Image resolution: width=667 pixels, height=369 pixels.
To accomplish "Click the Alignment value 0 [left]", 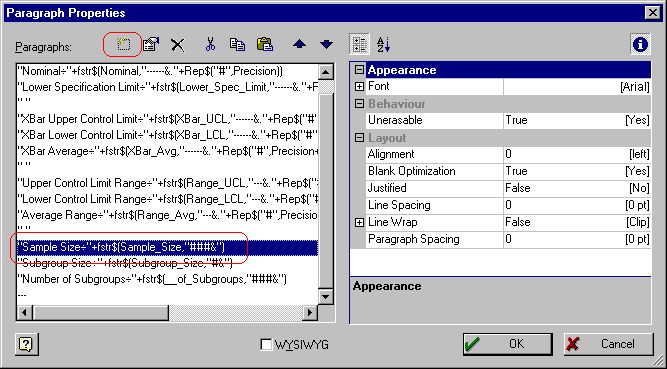I will tap(577, 154).
